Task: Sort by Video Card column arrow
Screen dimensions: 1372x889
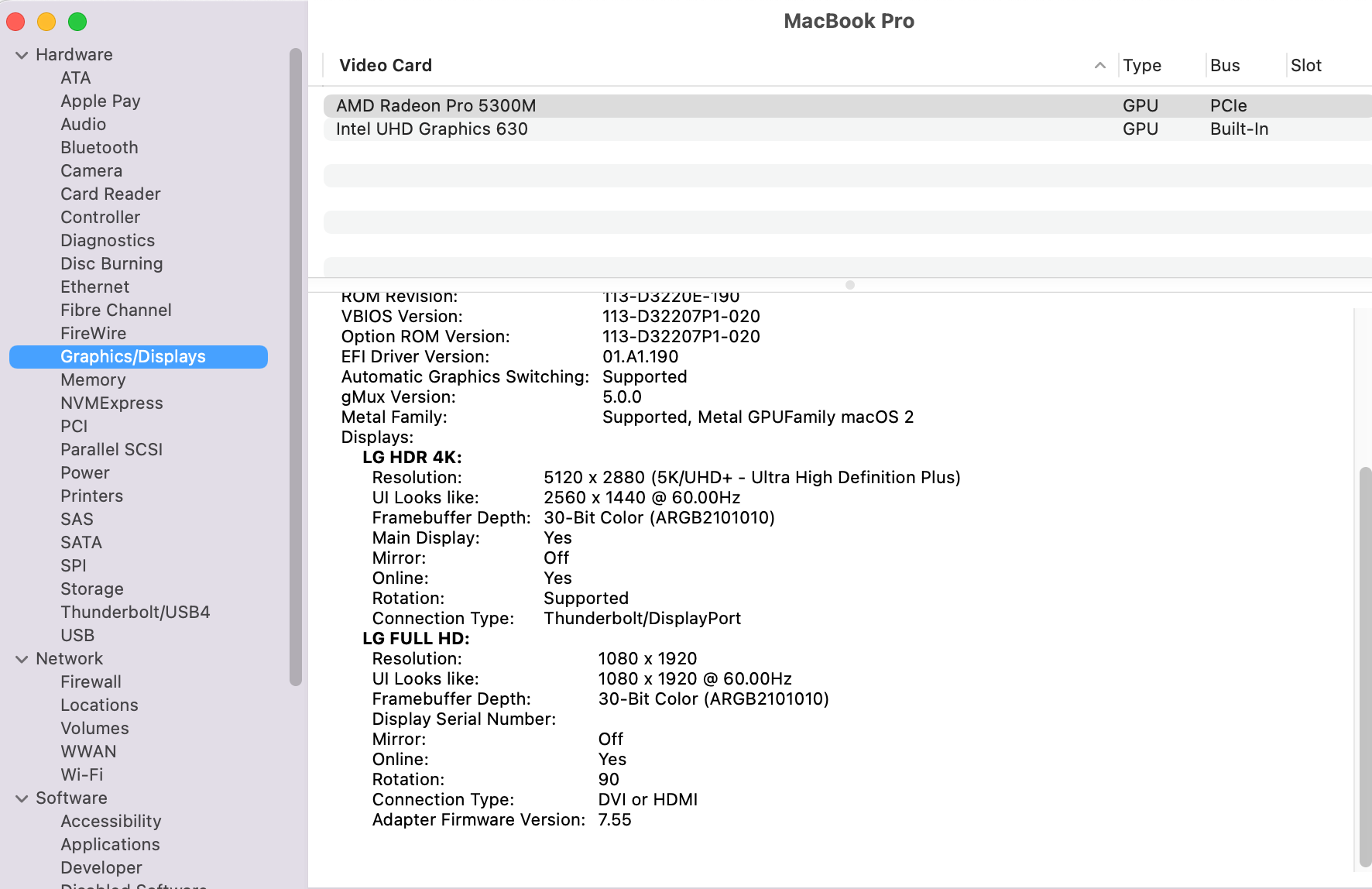Action: click(1100, 66)
